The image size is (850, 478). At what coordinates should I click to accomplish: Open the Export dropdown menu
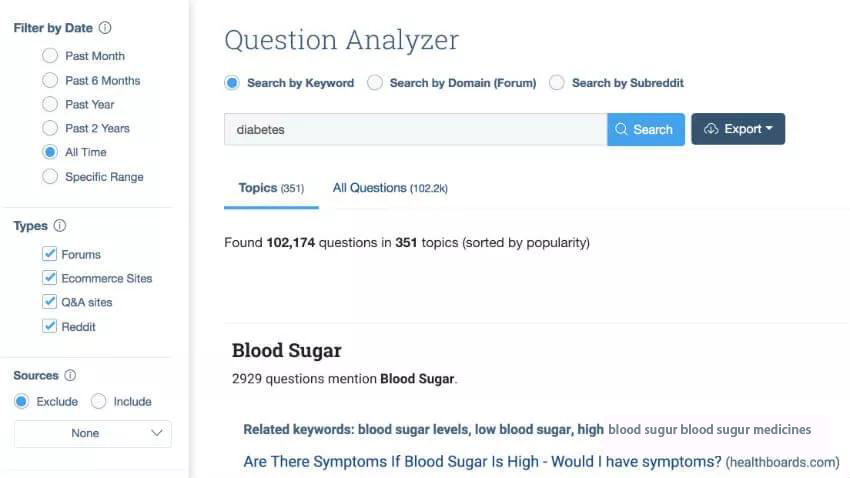(x=738, y=129)
